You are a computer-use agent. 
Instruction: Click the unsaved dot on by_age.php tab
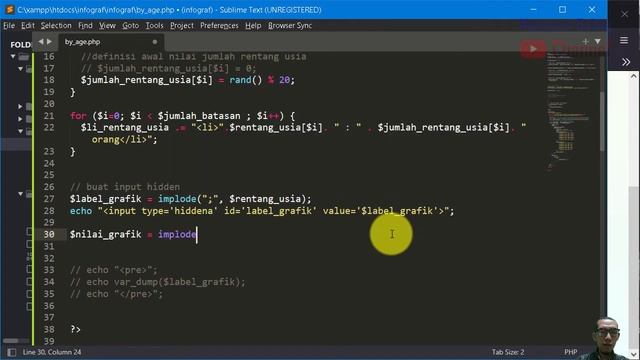pyautogui.click(x=155, y=42)
